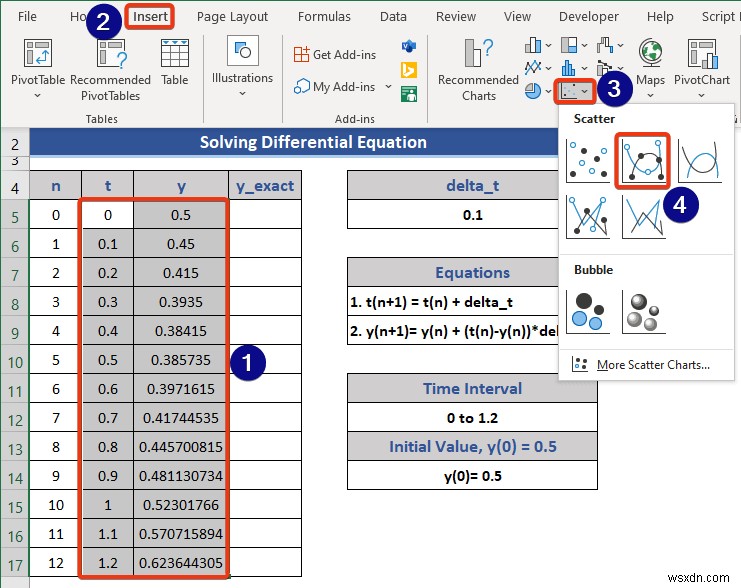741x588 pixels.
Task: Select Scatter with Smooth Lines and Markers
Action: (643, 161)
